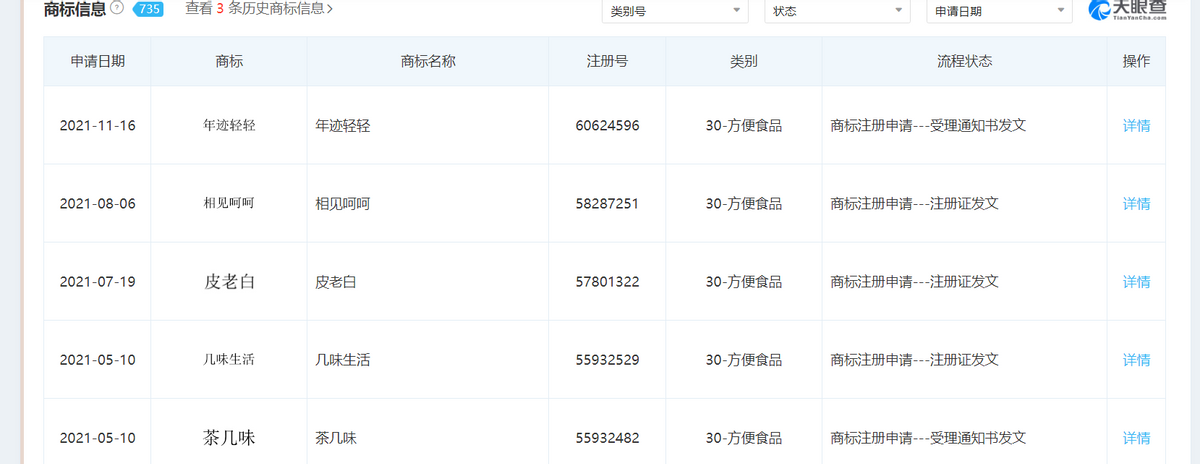
Task: Click the 皮老白 trademark logo image
Action: 229,282
